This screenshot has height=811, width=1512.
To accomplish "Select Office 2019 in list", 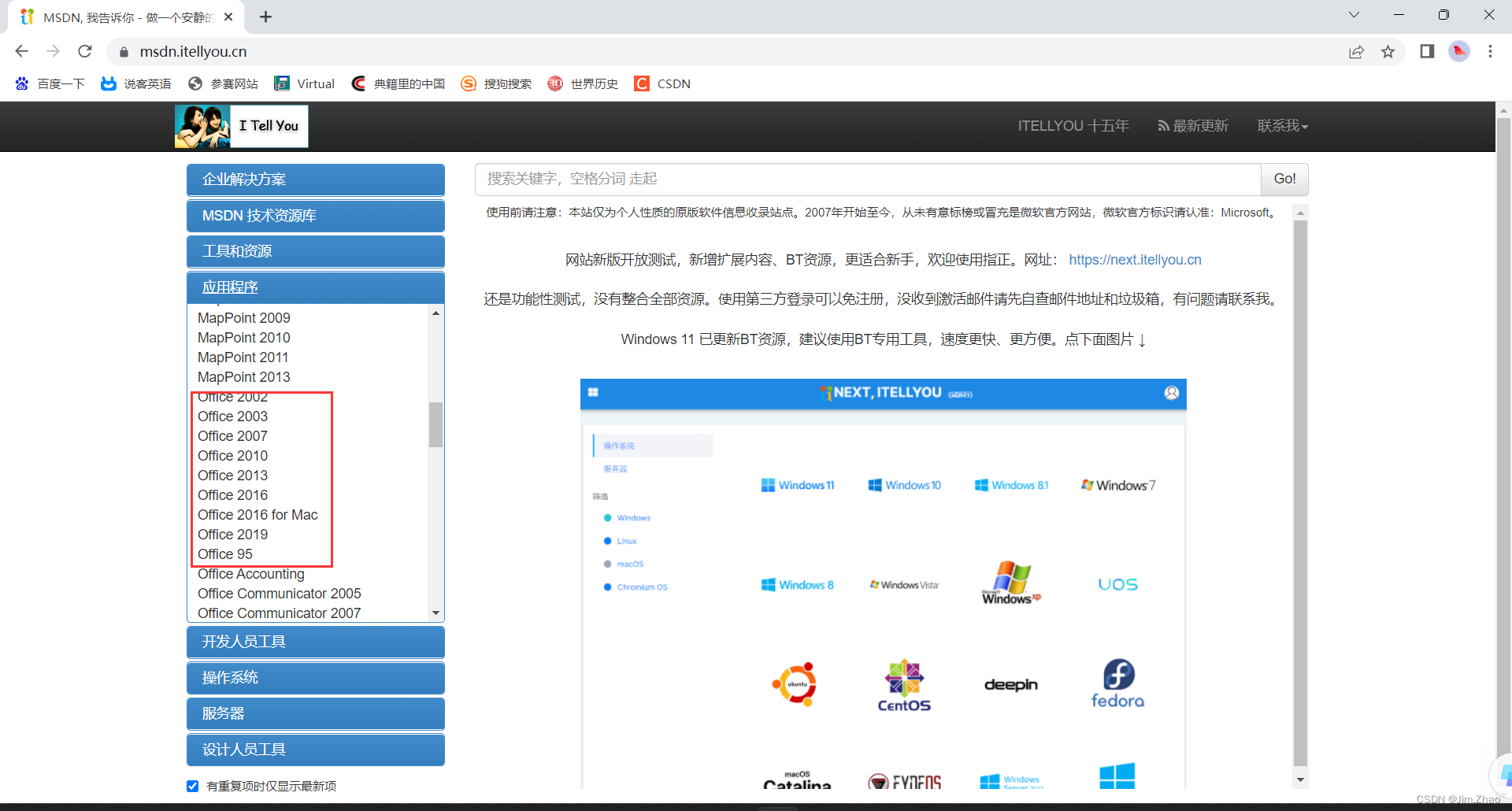I will pyautogui.click(x=232, y=535).
